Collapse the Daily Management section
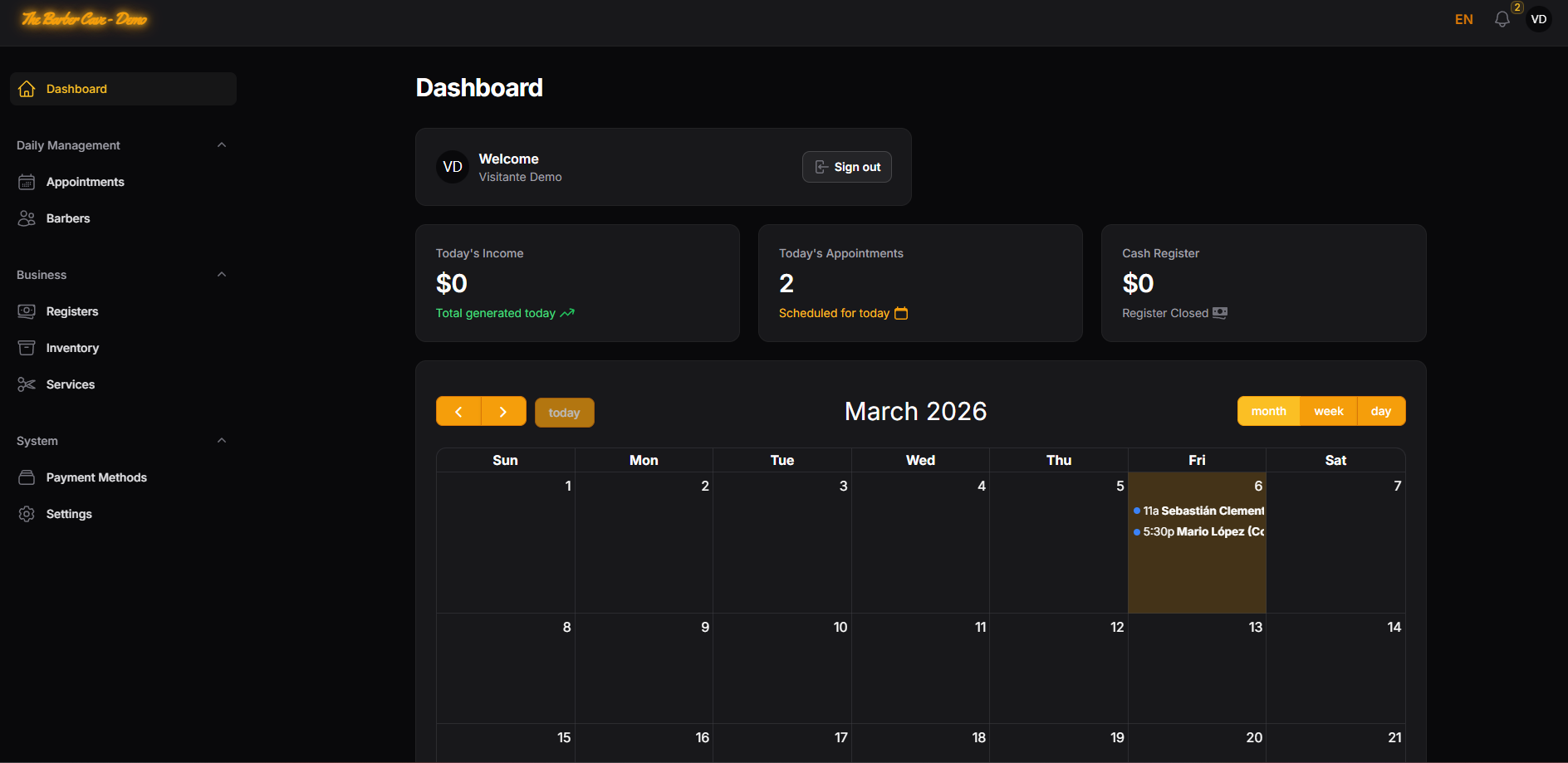 [221, 144]
